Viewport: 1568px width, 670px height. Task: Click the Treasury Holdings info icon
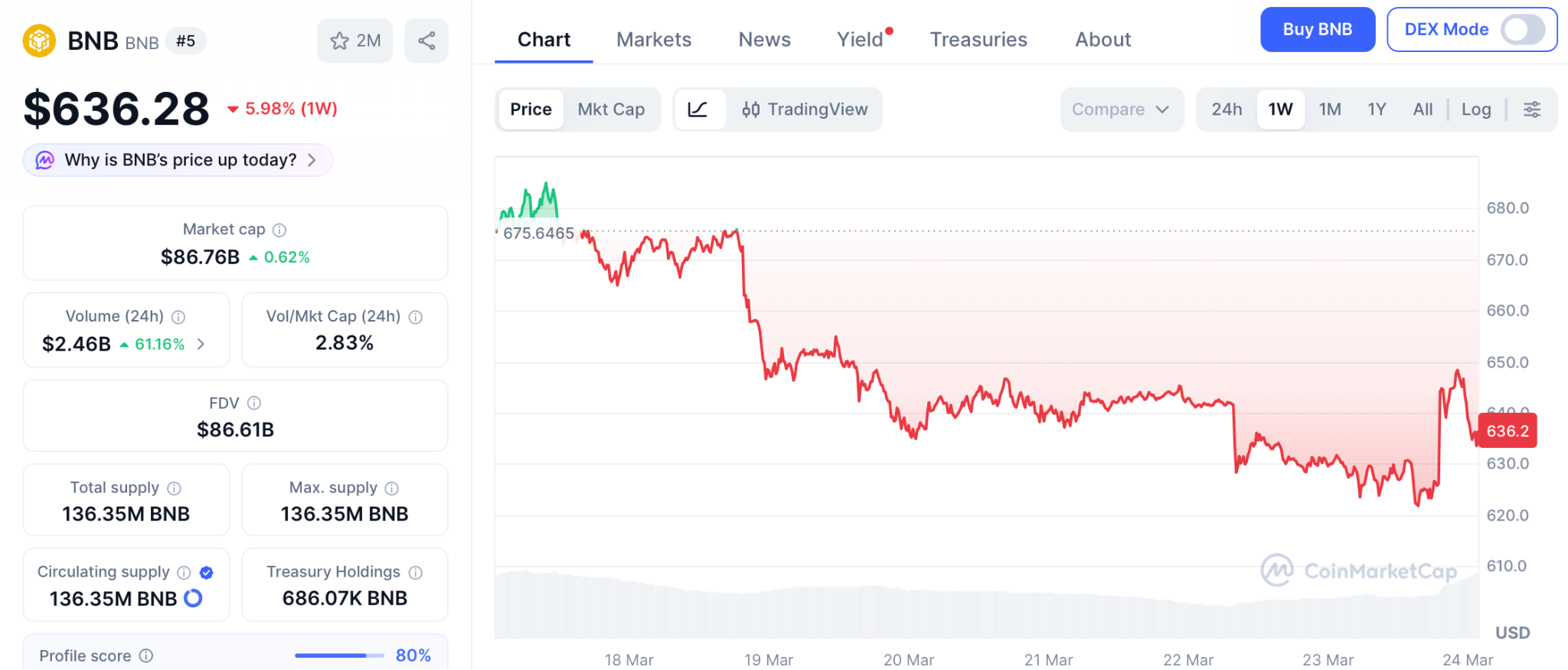pos(416,572)
